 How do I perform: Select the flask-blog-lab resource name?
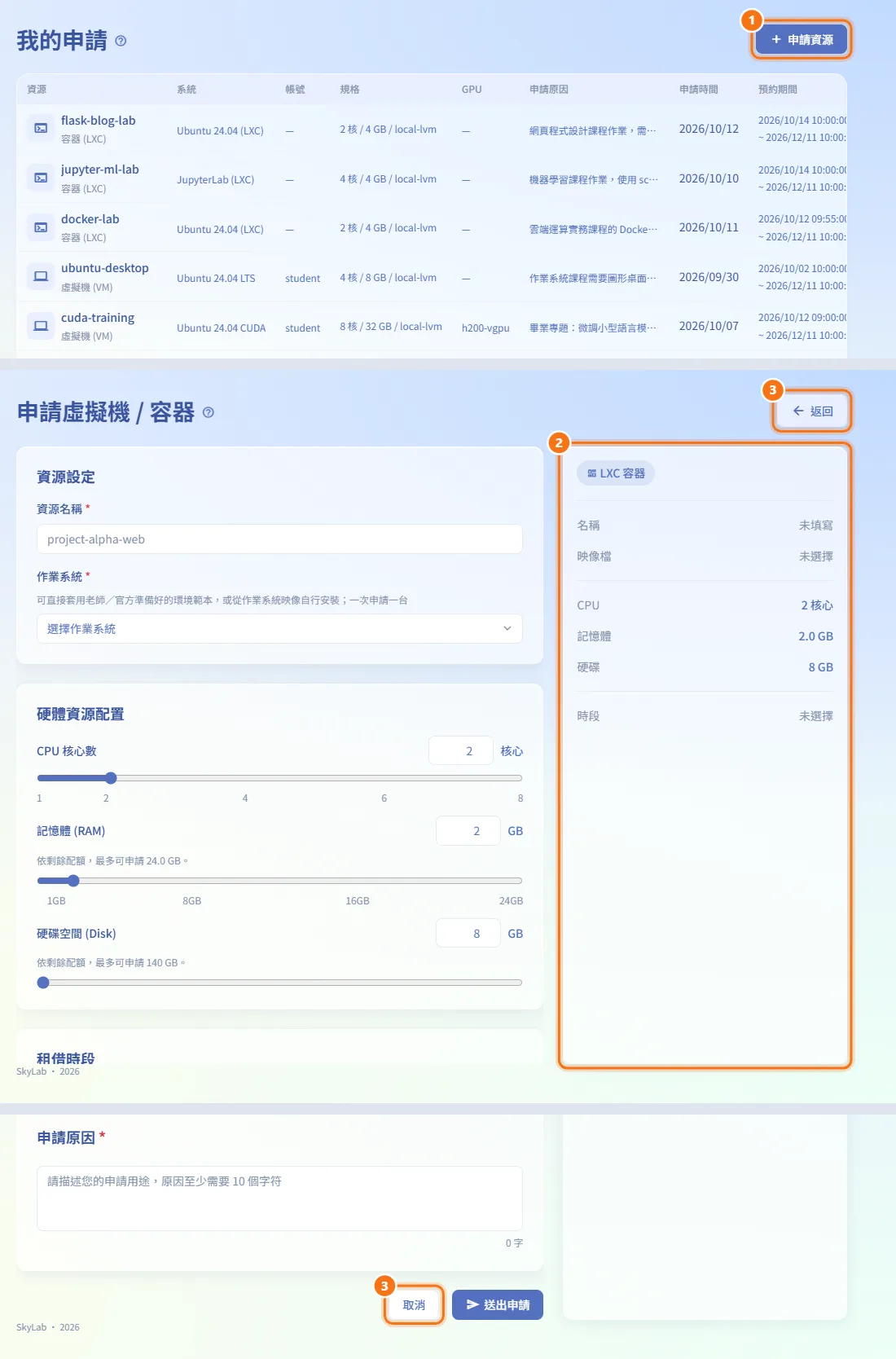point(99,121)
